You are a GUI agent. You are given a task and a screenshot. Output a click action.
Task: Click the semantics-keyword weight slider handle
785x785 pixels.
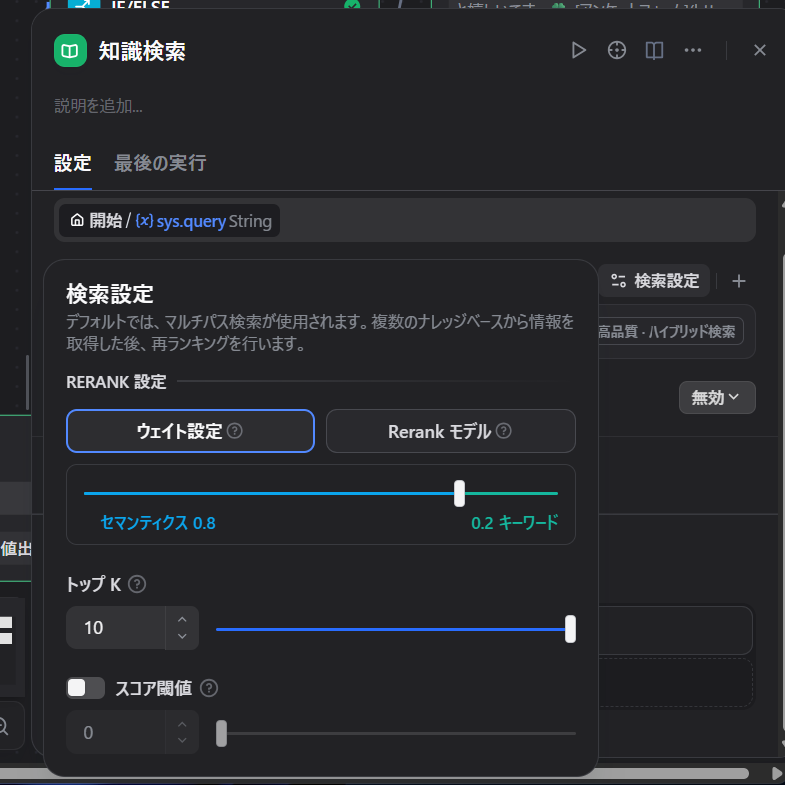(x=459, y=493)
